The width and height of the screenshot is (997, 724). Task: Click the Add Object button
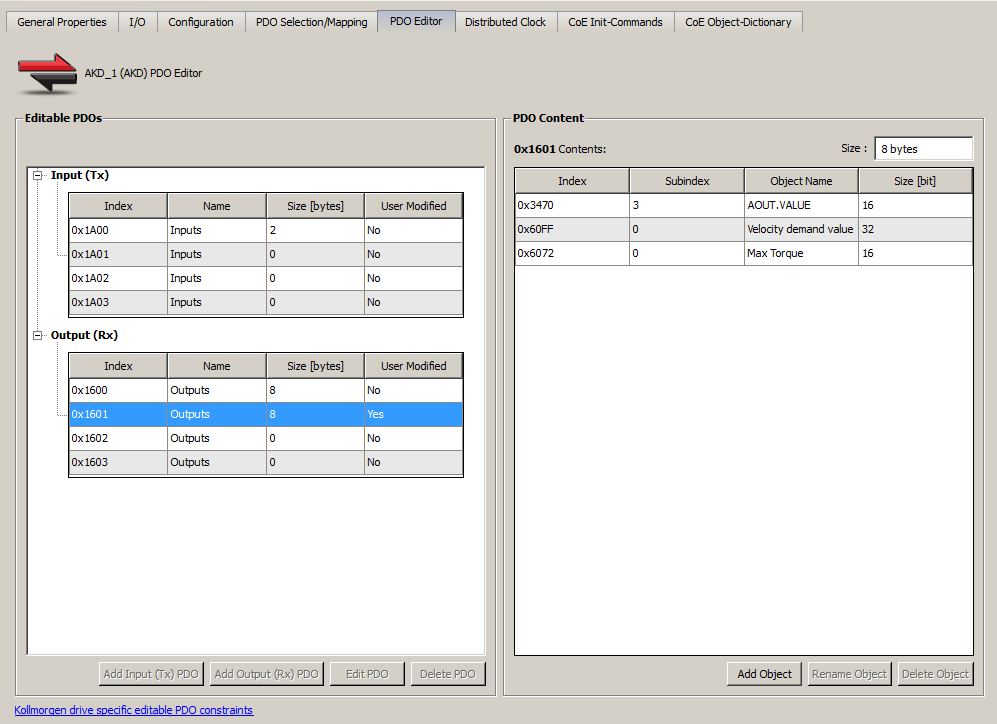[764, 674]
